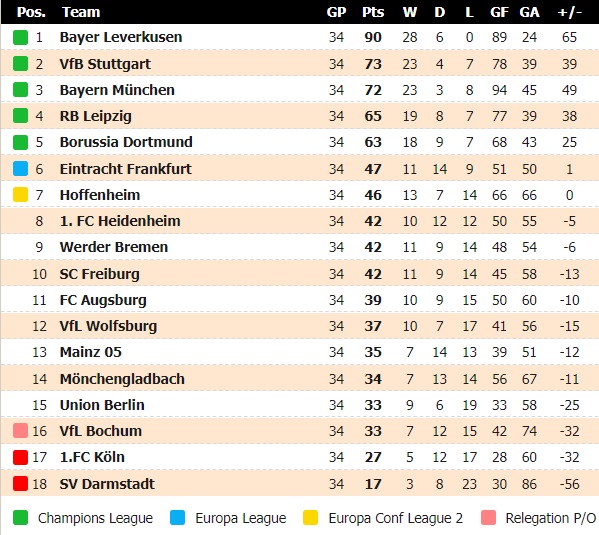Open the Union Berlin team link
This screenshot has width=599, height=535.
click(x=102, y=405)
